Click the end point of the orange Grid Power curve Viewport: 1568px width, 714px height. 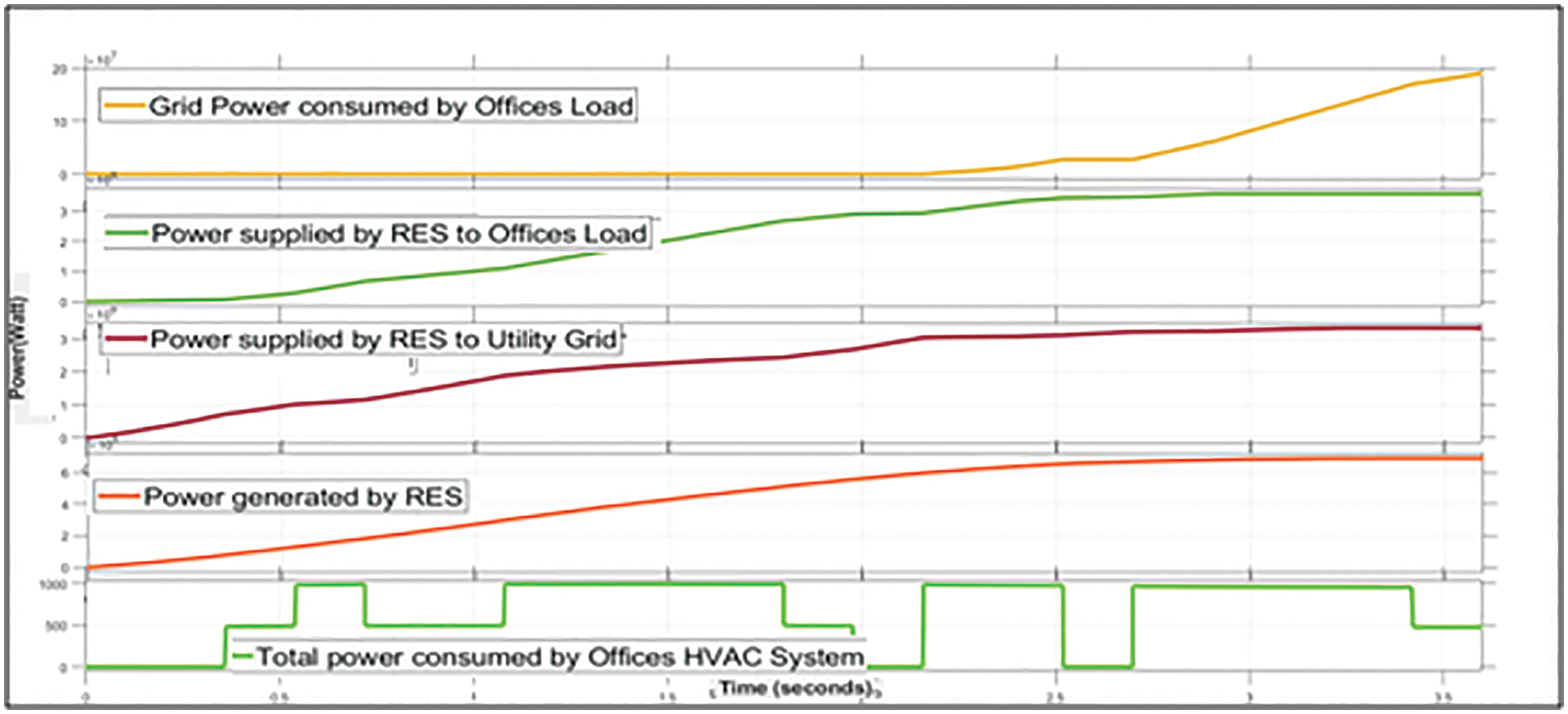click(x=1479, y=73)
